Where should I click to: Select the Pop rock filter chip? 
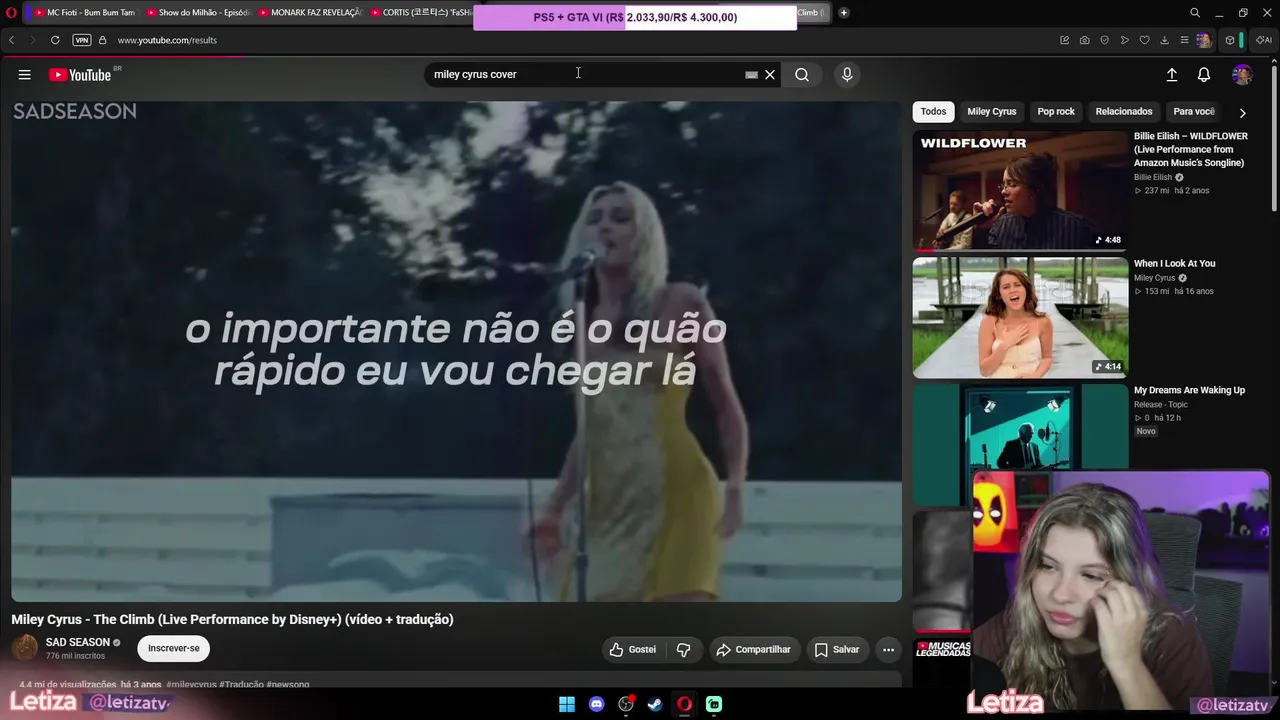pyautogui.click(x=1056, y=112)
